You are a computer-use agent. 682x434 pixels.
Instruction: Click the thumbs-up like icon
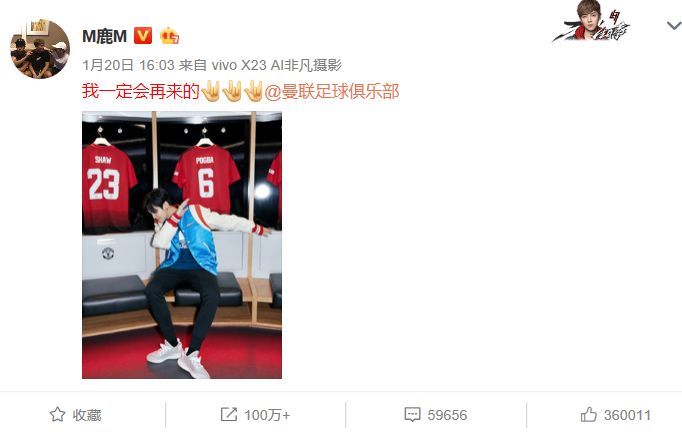click(589, 414)
